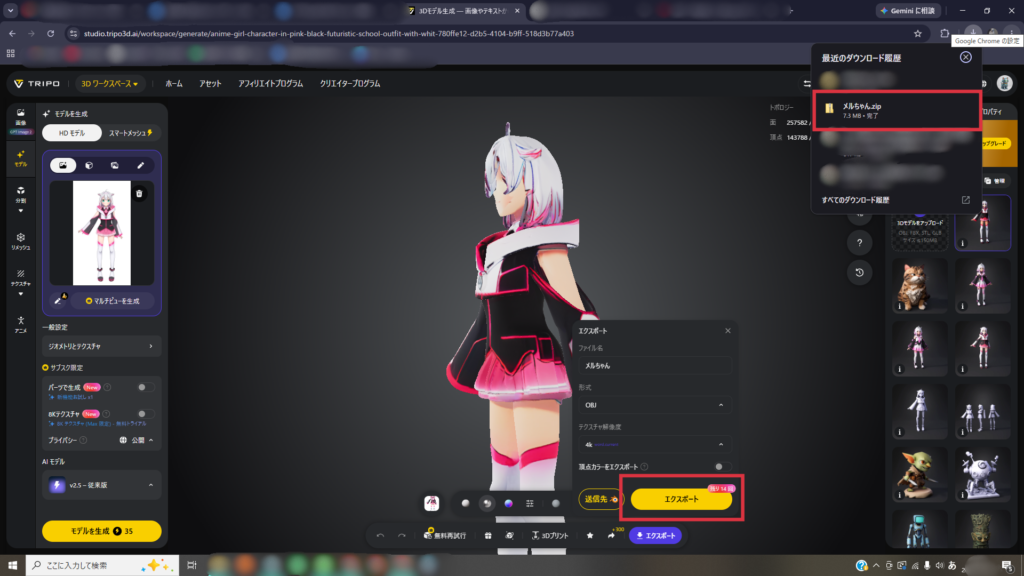Open the 形式 OBJ format dropdown

coord(654,405)
